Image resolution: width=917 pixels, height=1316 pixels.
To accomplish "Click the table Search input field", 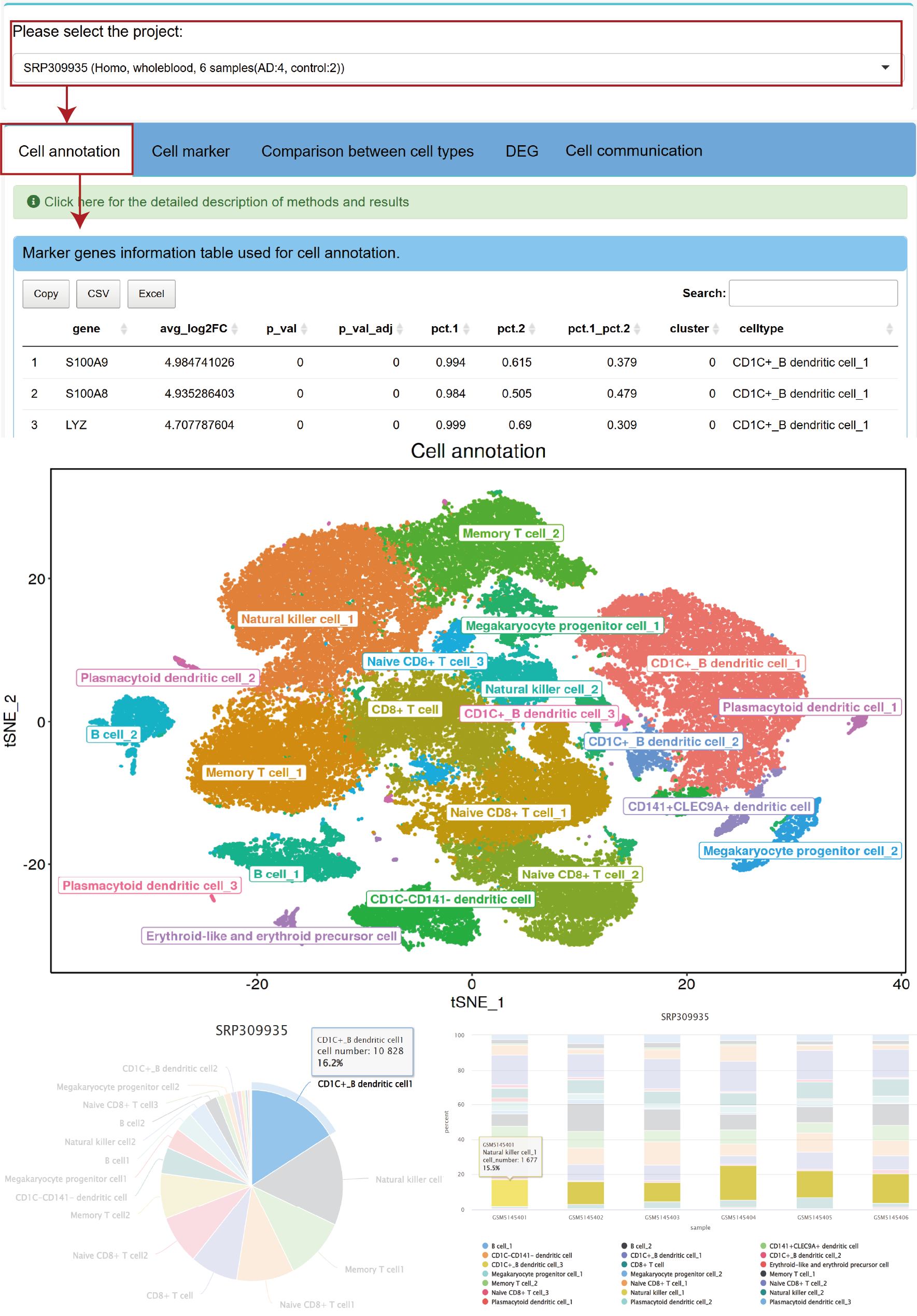I will [x=812, y=293].
